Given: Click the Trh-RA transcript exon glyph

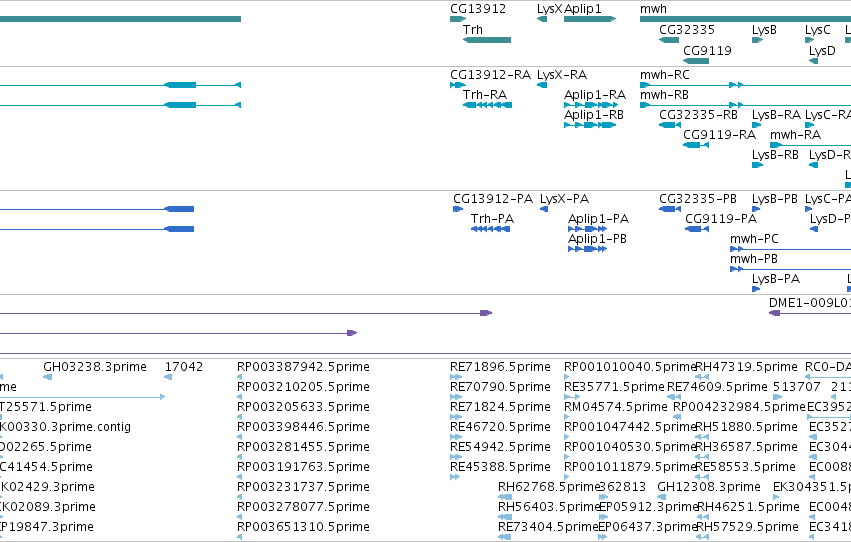Looking at the screenshot, I should pos(487,105).
